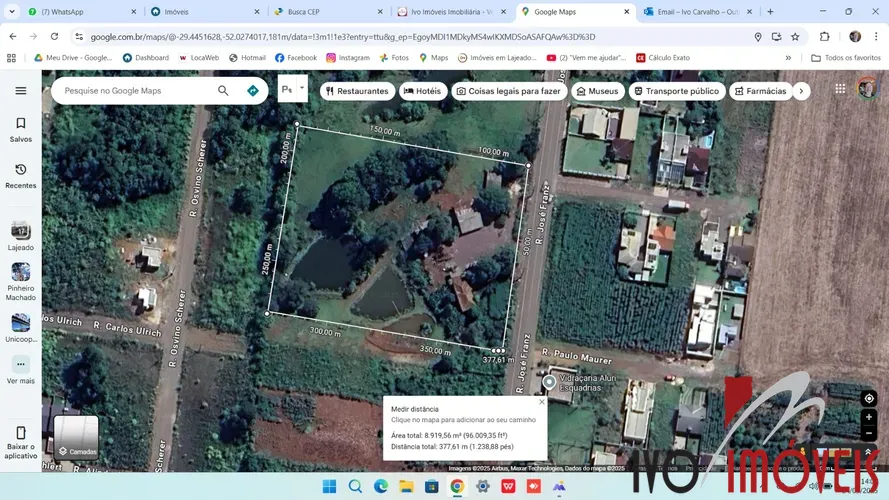
Task: Close the Medir distância panel
Action: (x=542, y=402)
